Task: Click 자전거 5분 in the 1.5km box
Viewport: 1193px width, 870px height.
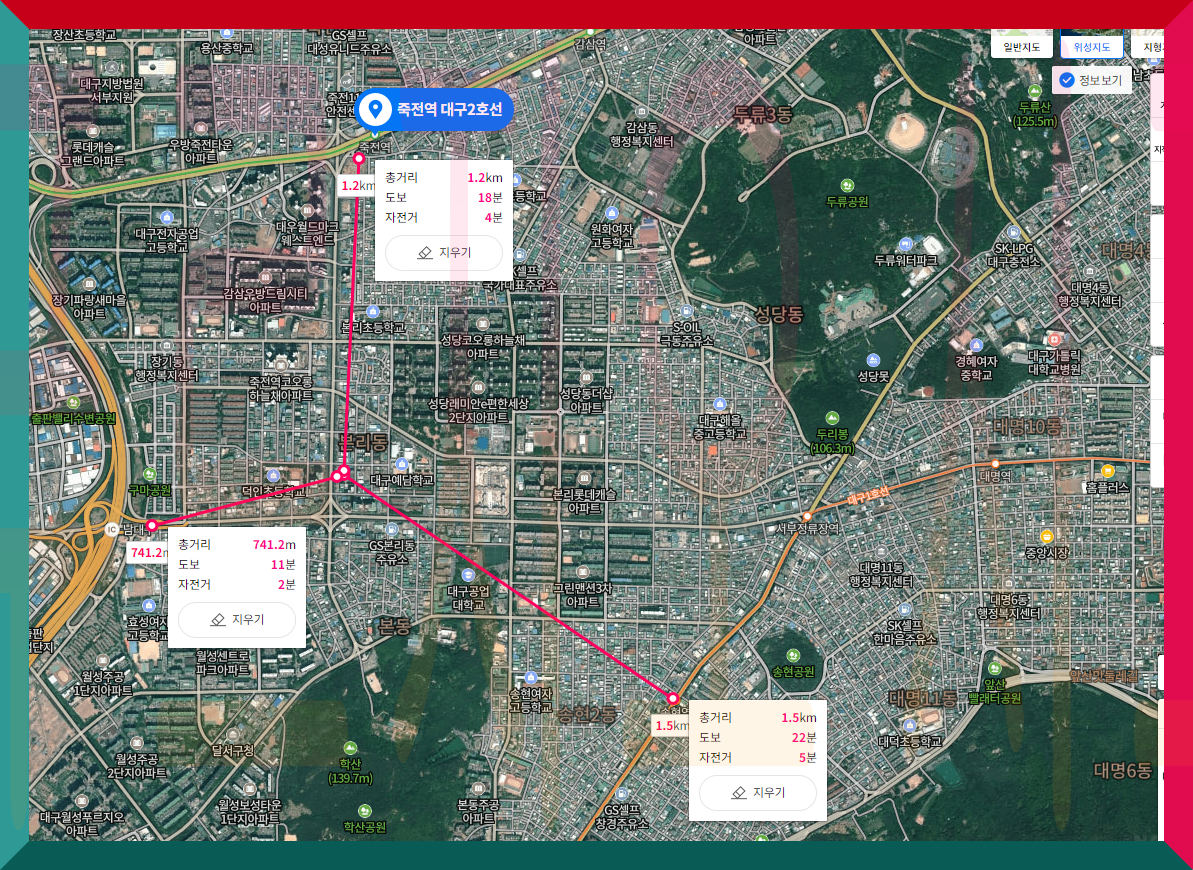Action: pyautogui.click(x=757, y=757)
